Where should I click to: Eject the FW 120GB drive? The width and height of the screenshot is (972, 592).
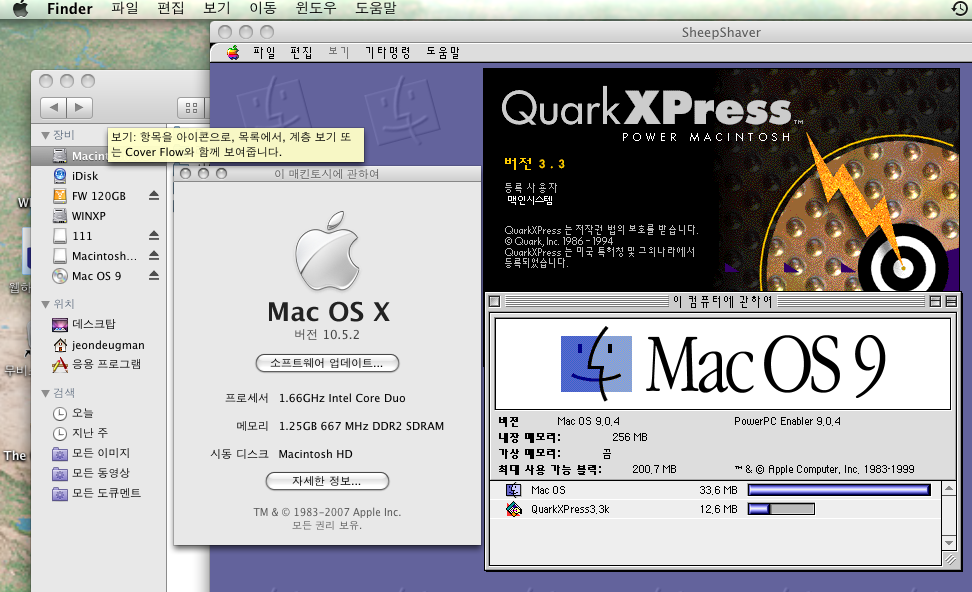point(154,196)
